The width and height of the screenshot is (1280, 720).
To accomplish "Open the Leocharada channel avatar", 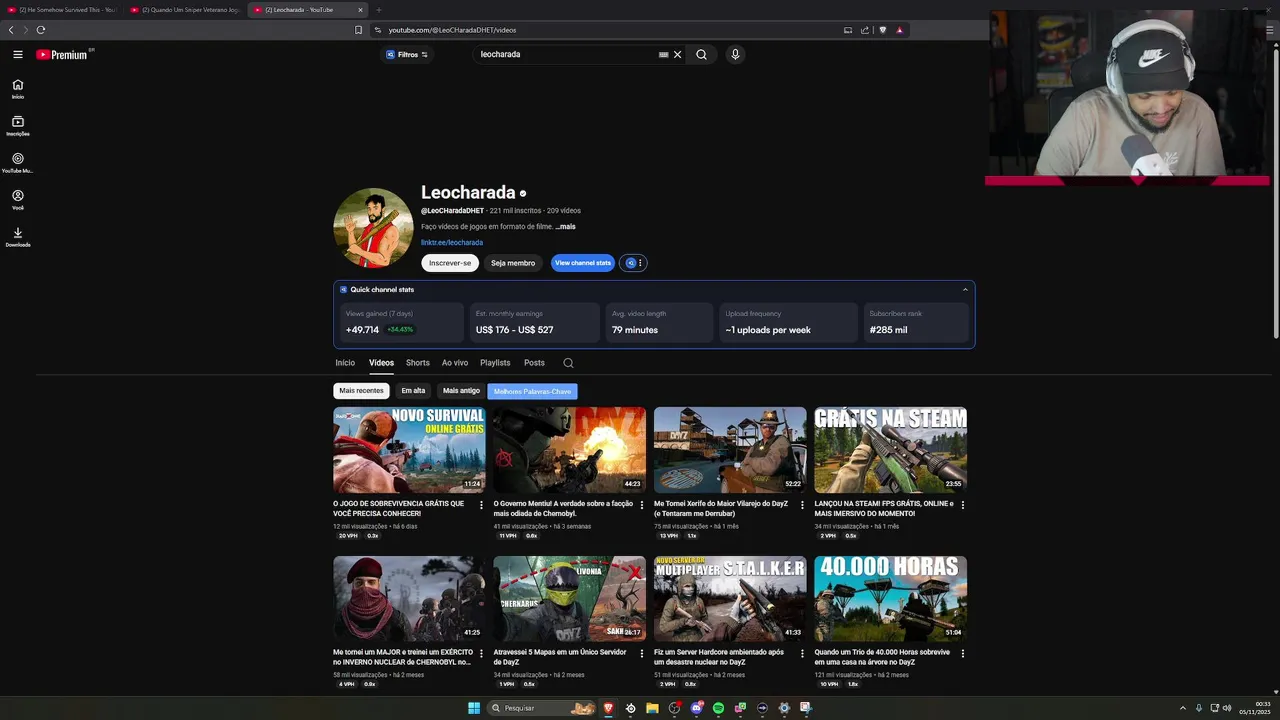I will [373, 228].
